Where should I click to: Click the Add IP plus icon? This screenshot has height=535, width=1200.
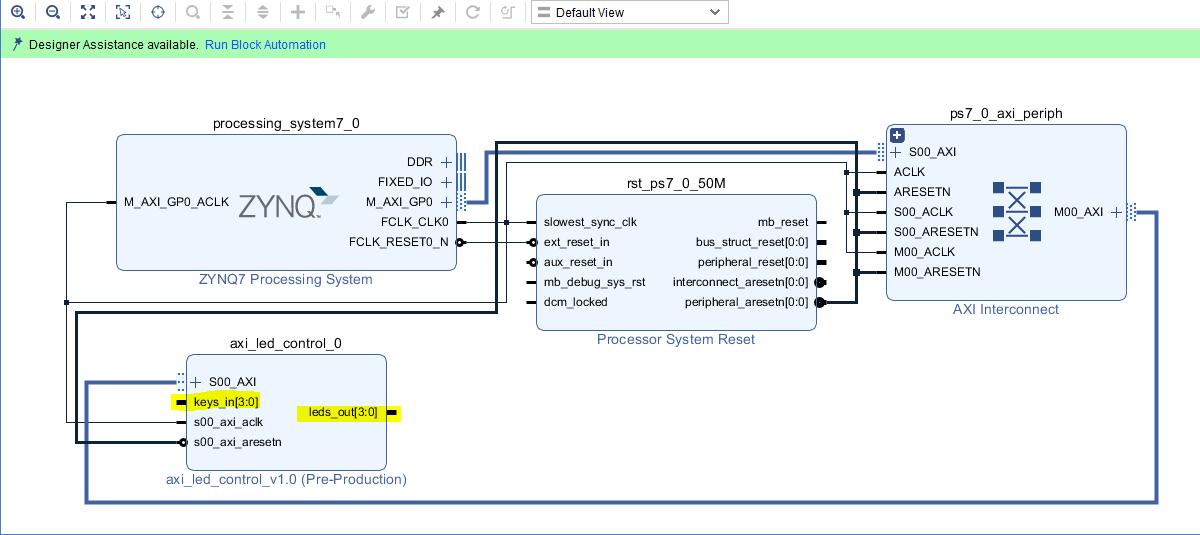pyautogui.click(x=297, y=12)
